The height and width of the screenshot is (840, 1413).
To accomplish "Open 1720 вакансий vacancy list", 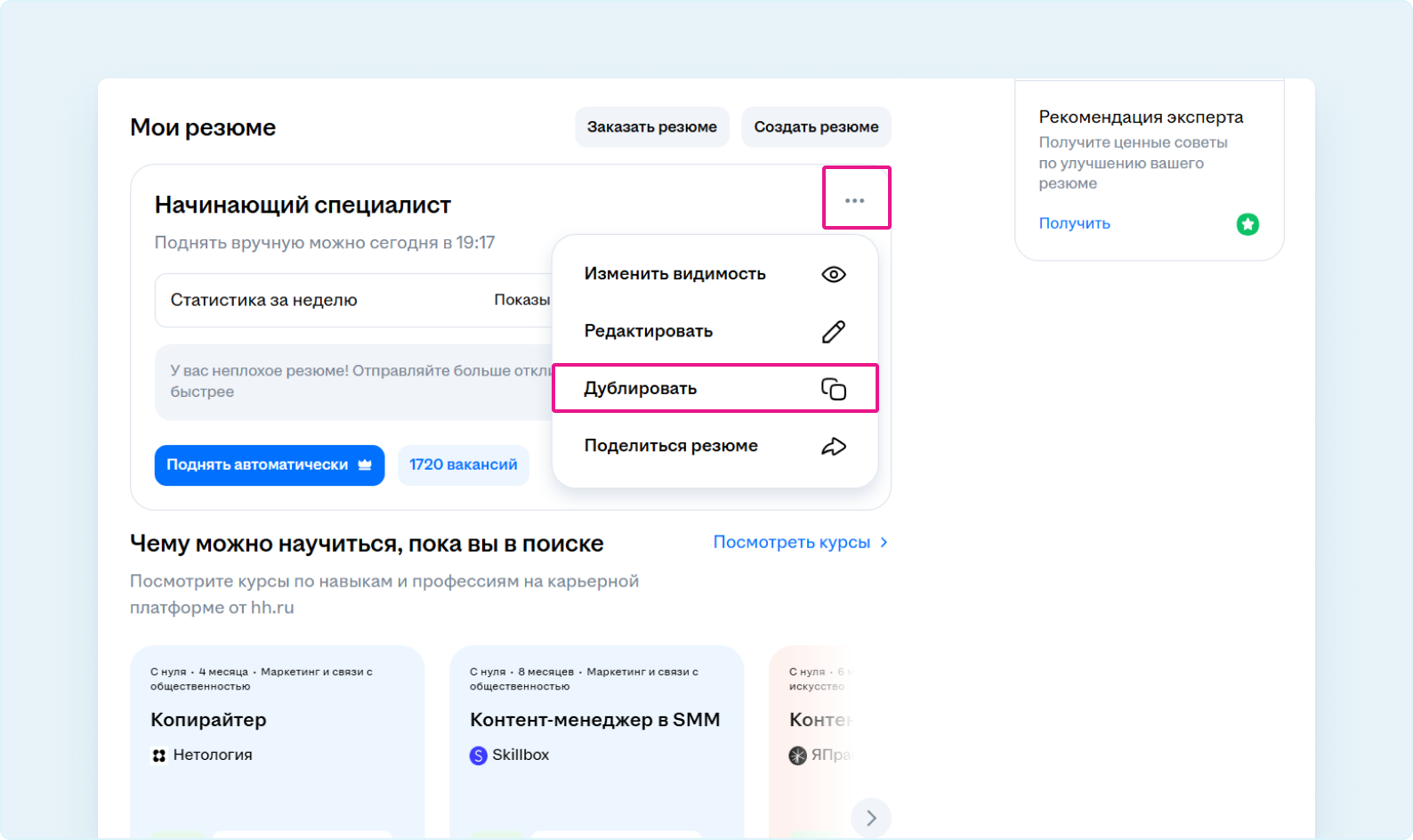I will point(463,465).
